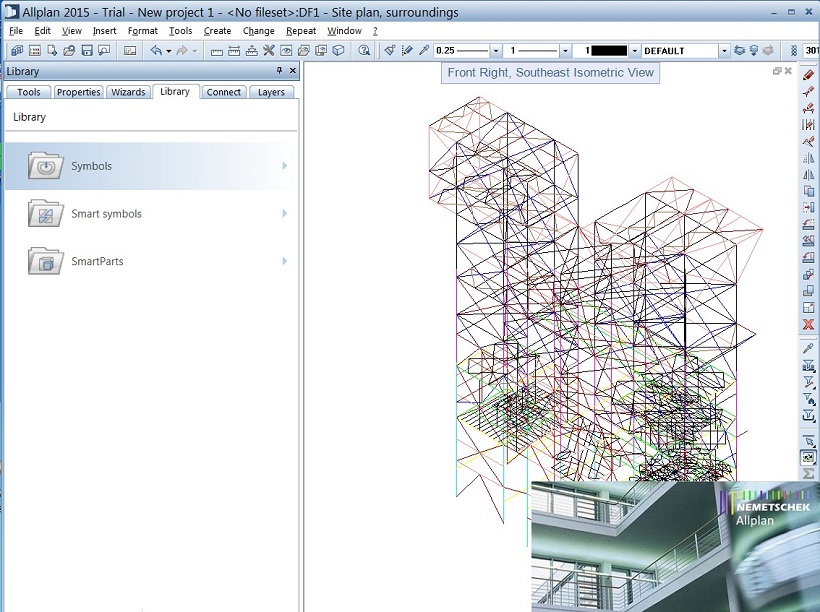
Task: Click the print preview magnifier icon
Action: (104, 51)
